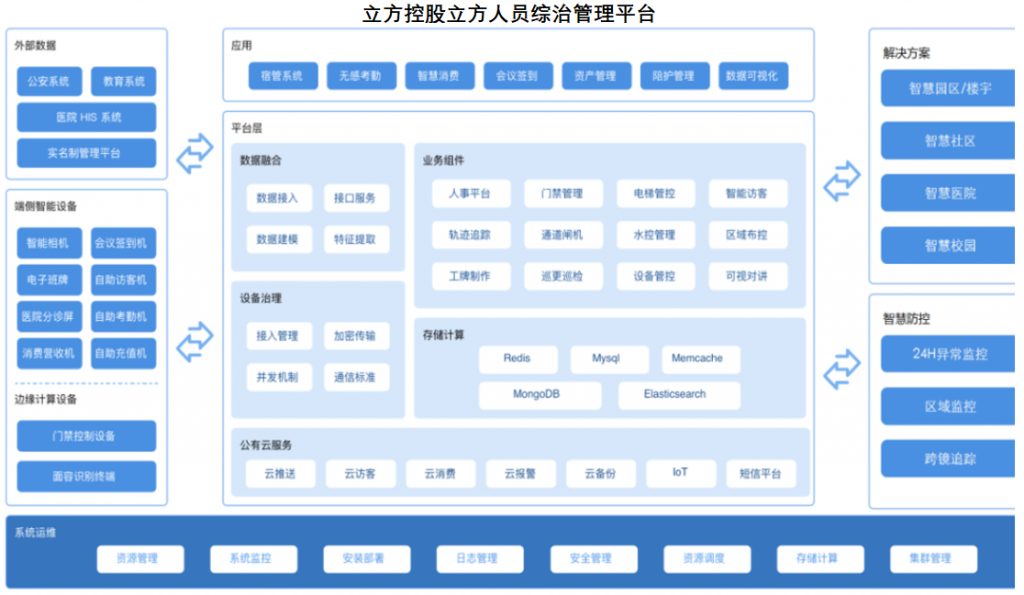Viewport: 1024px width, 595px height.
Task: Pick the 面容识别终端 edge device
Action: (x=87, y=476)
